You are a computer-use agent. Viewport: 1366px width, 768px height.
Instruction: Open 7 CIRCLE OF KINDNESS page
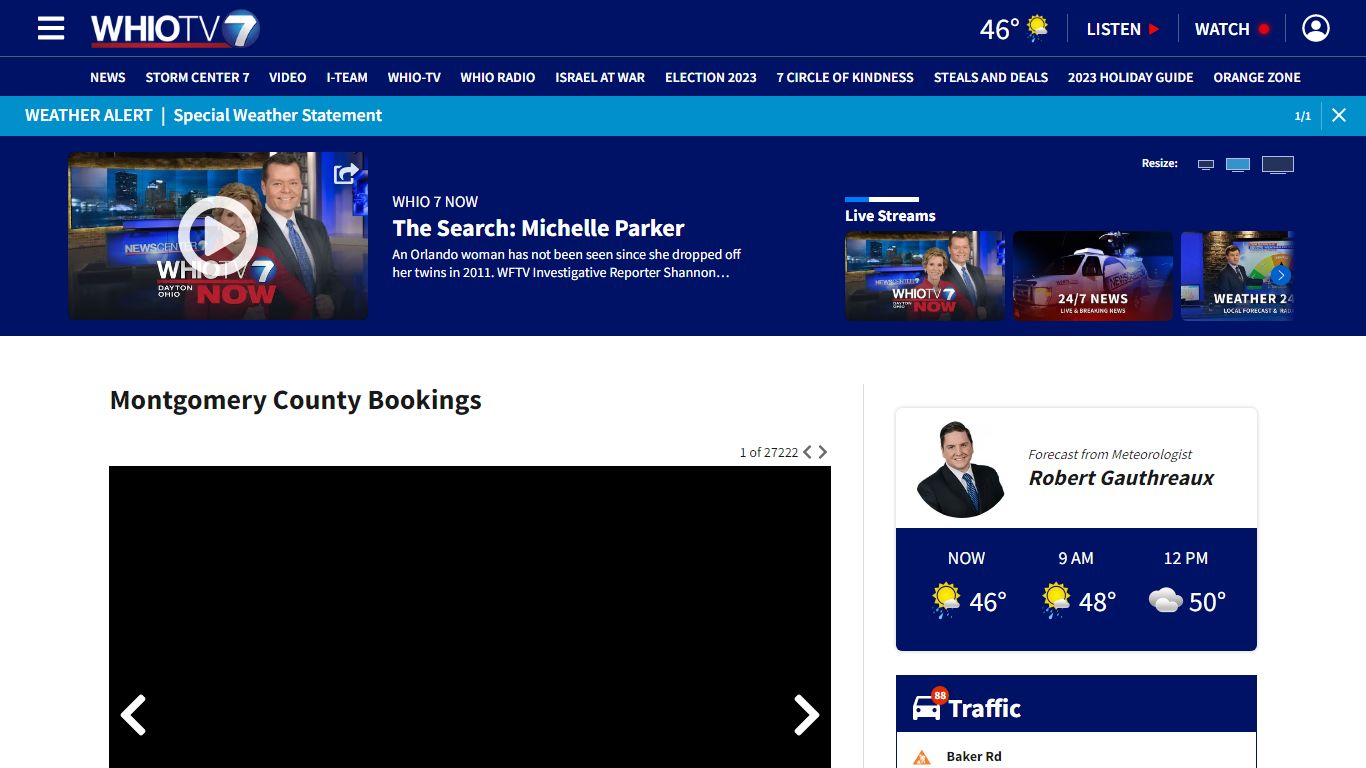[845, 77]
